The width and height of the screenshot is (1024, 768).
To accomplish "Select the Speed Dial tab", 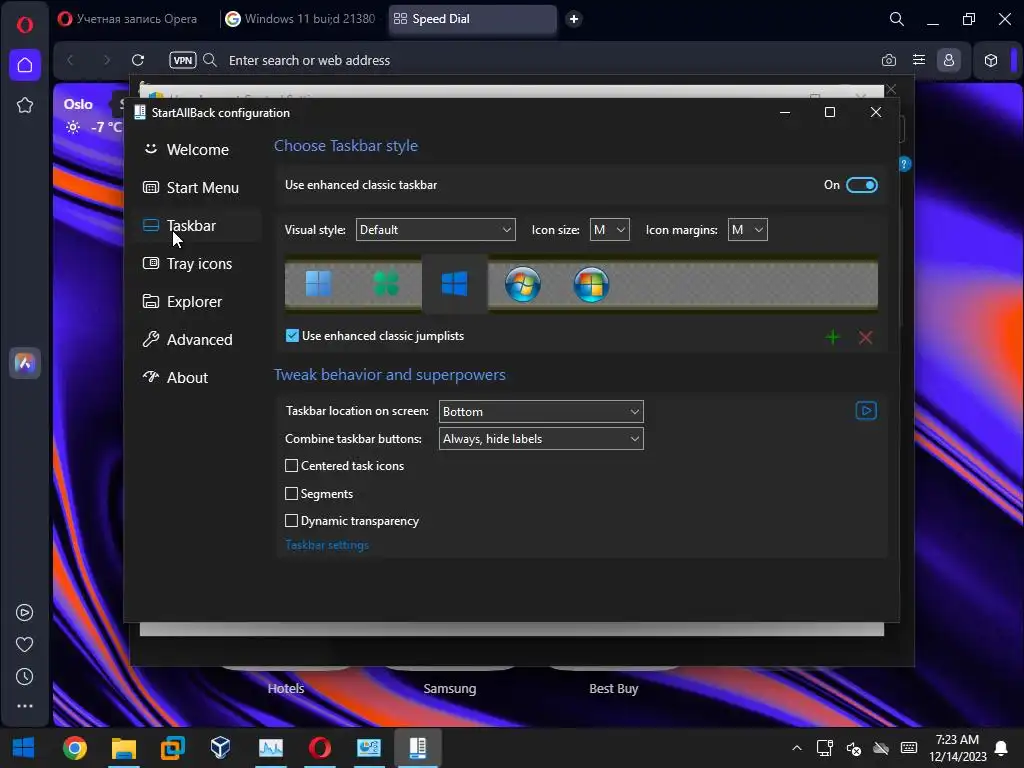I will [472, 19].
